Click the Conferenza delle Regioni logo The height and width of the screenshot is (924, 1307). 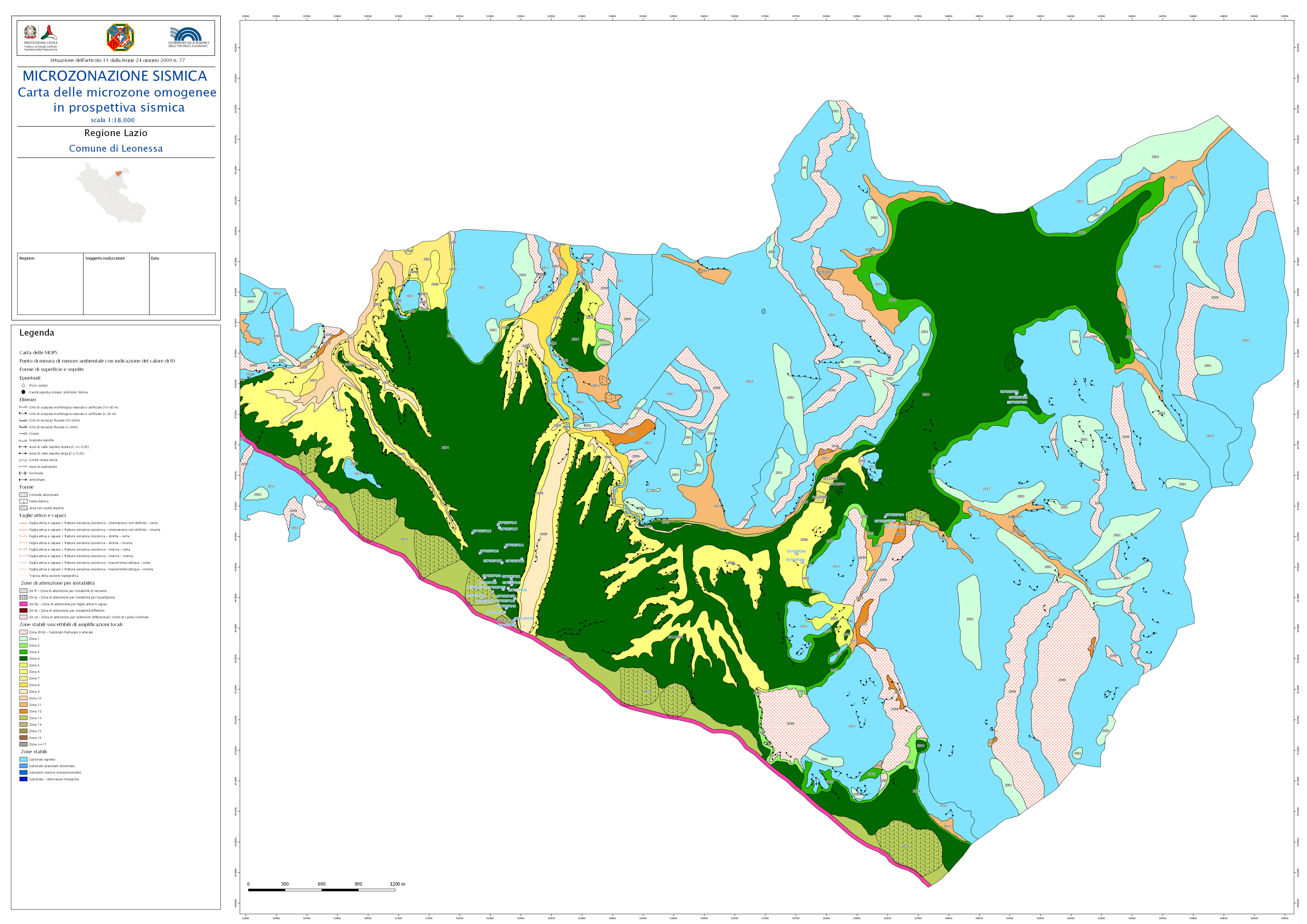[x=188, y=37]
